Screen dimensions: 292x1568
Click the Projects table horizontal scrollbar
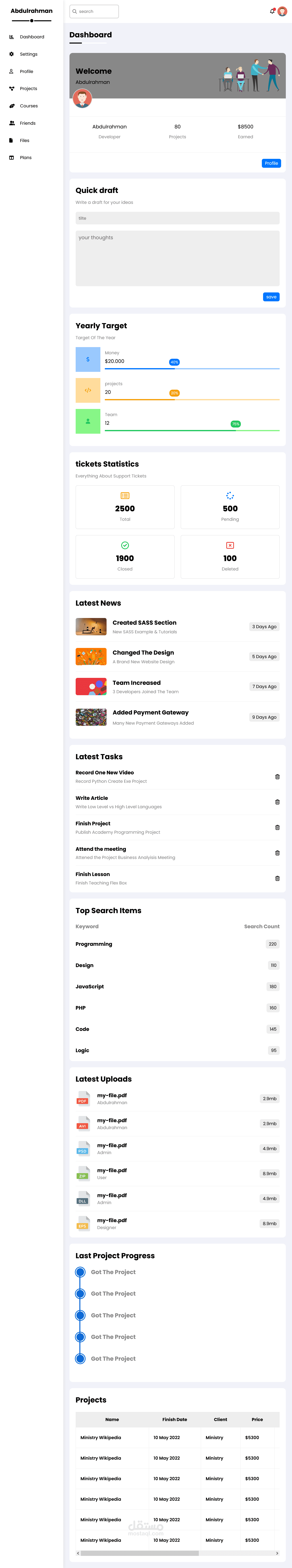pyautogui.click(x=140, y=1553)
